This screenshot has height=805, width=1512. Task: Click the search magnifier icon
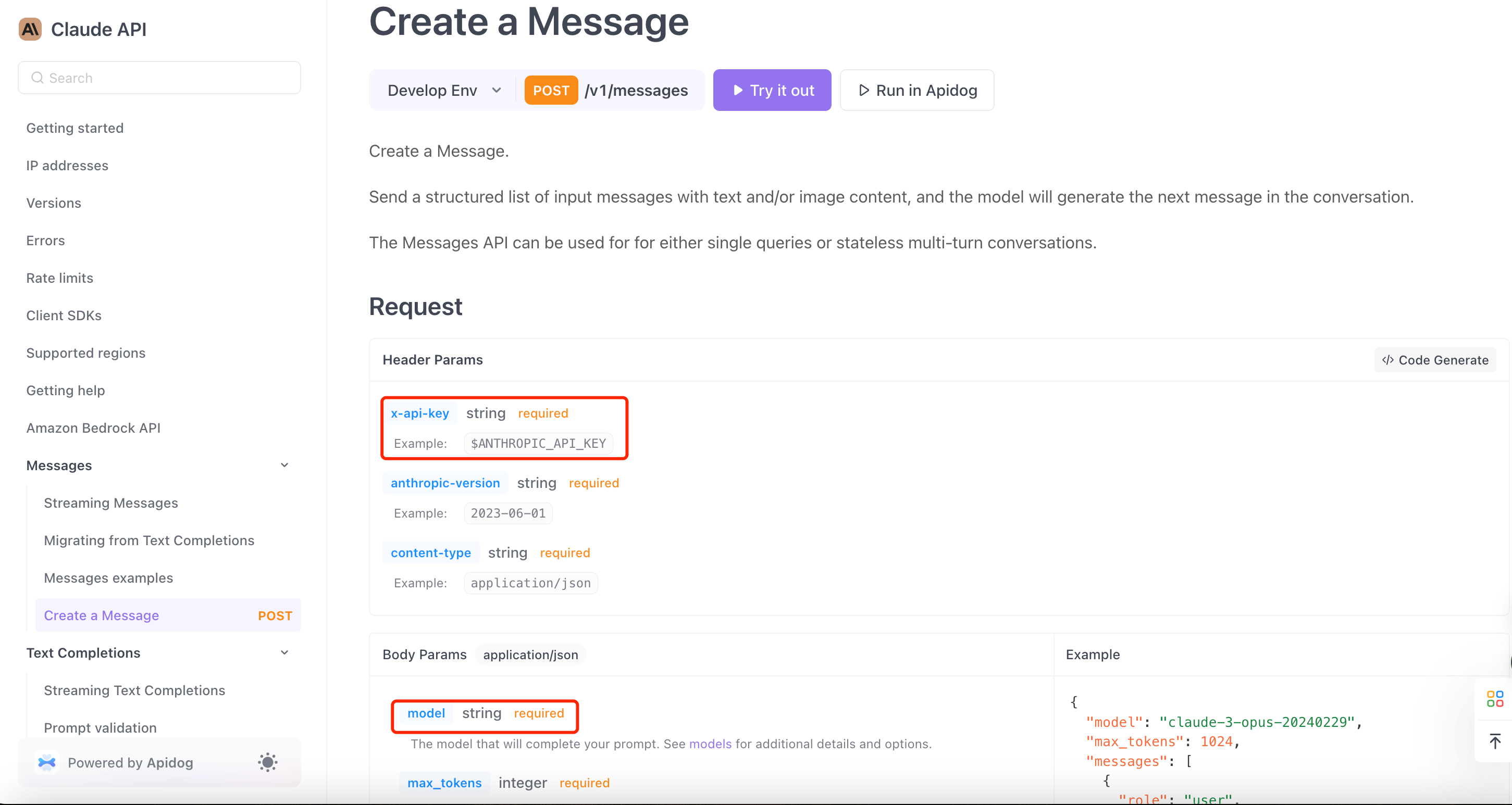pos(37,78)
